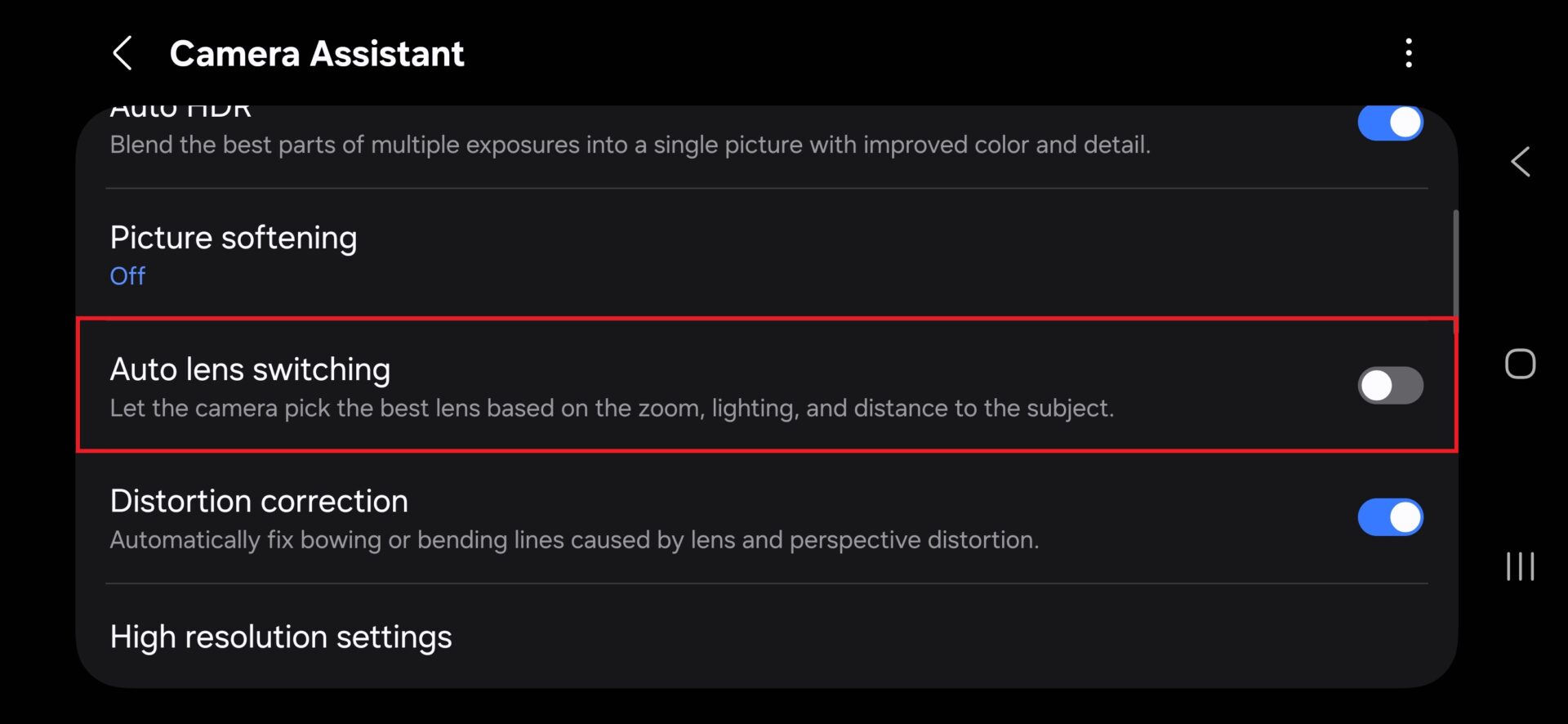Tap the navigation back chevron on right edge

pos(1521,162)
